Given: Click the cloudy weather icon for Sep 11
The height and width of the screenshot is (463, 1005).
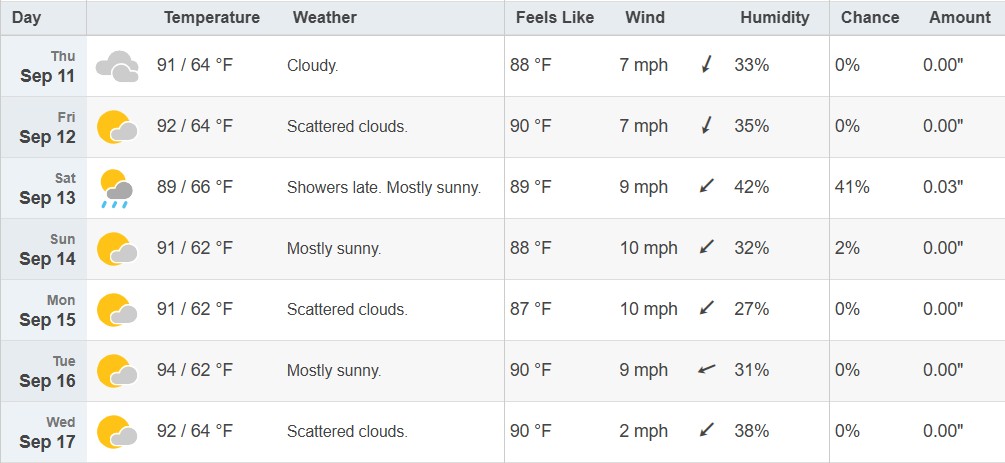Looking at the screenshot, I should click(117, 66).
